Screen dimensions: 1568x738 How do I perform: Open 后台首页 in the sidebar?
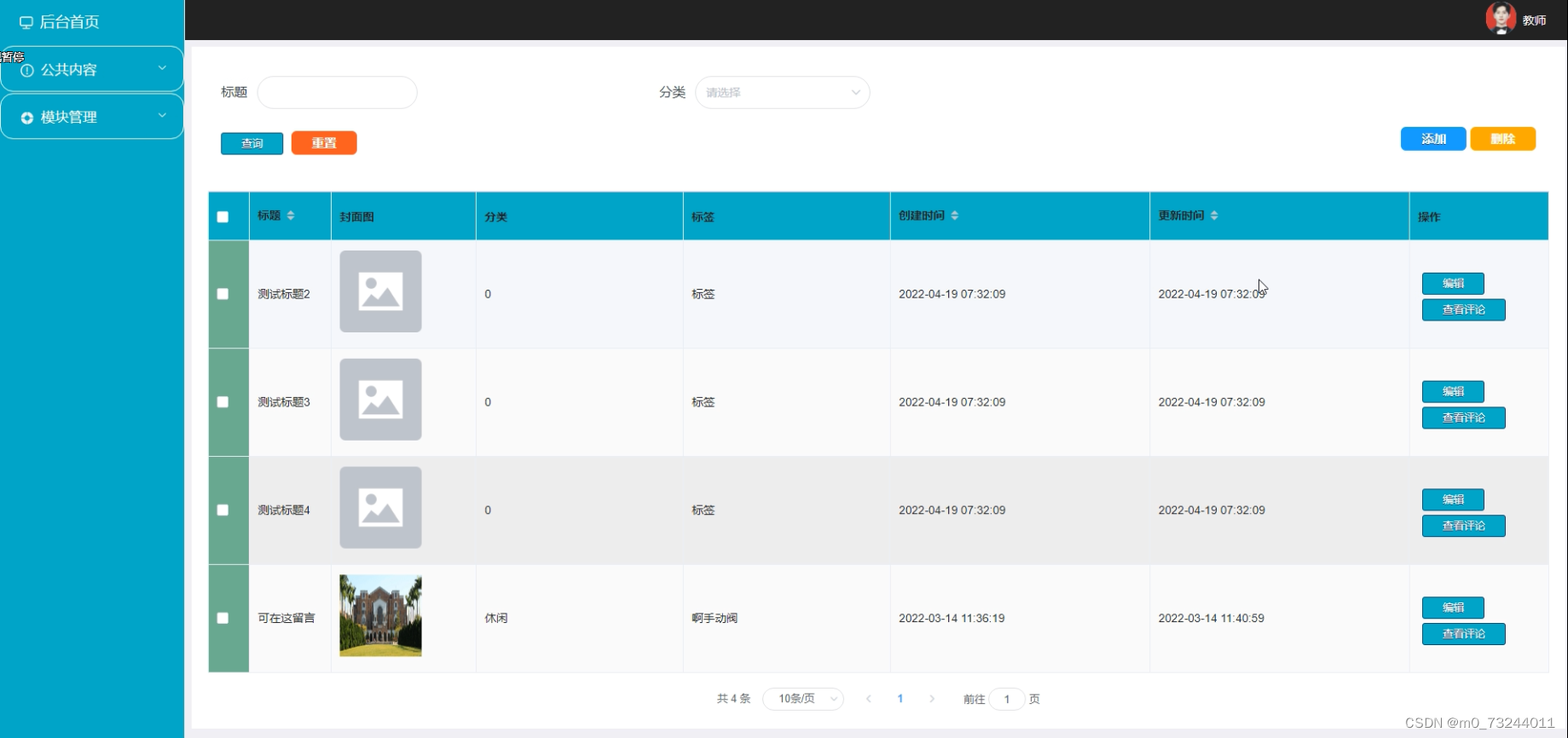click(x=70, y=22)
